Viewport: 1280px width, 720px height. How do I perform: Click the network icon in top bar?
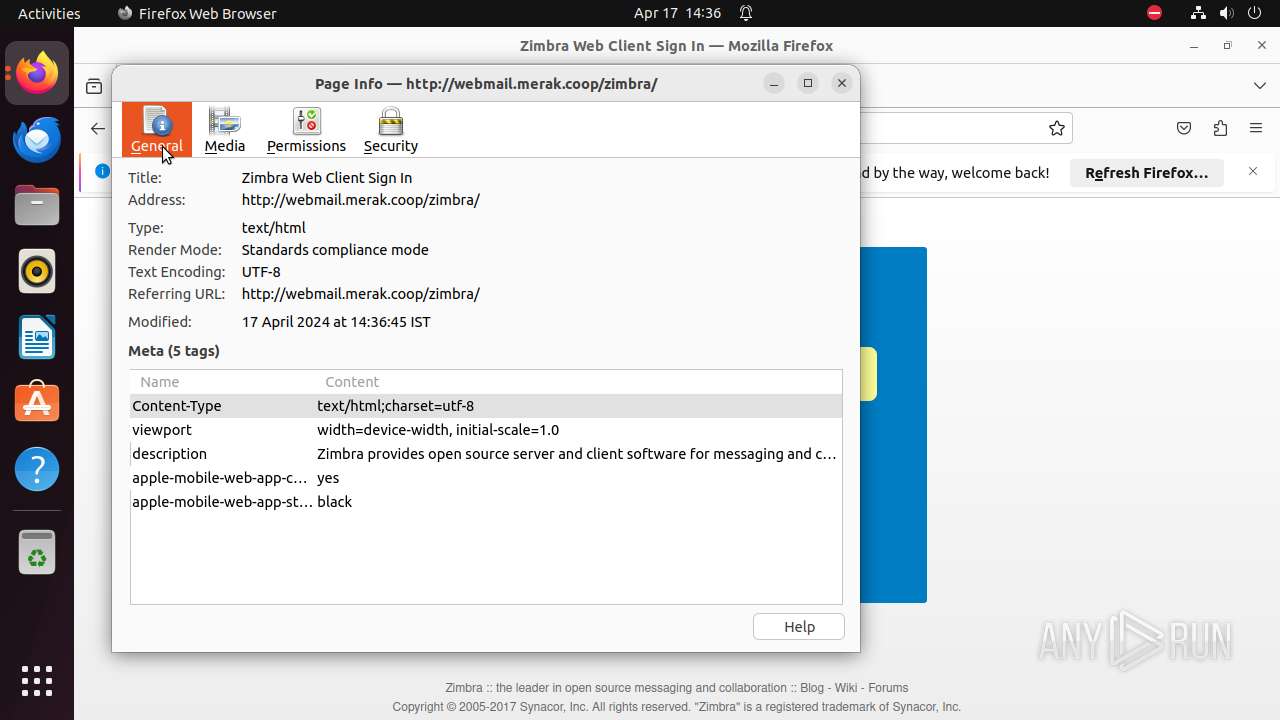pos(1198,13)
